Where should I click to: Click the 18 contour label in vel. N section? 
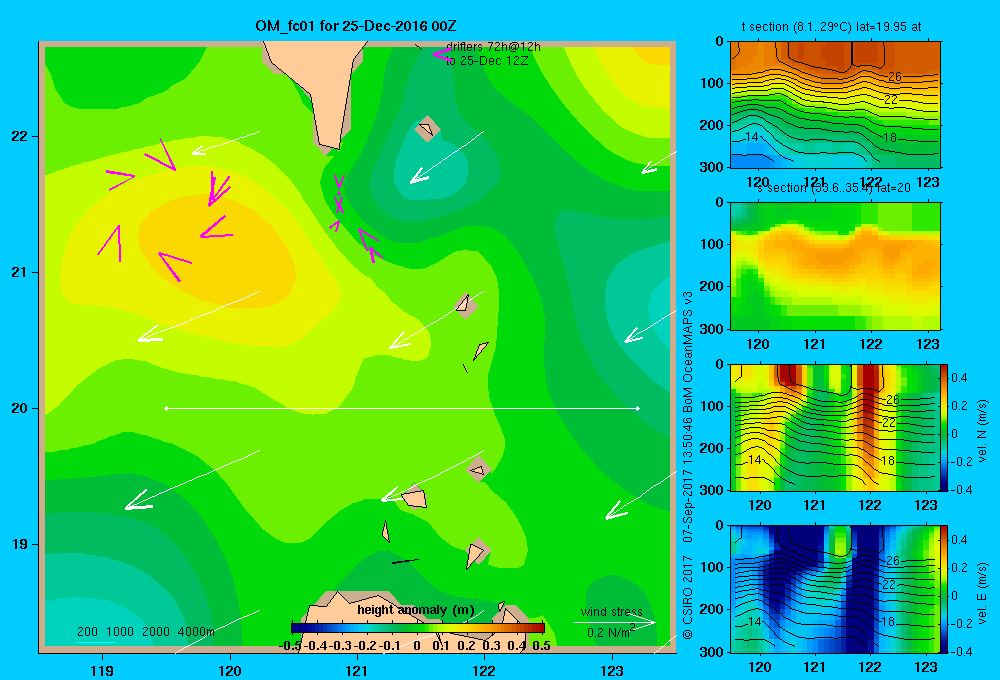(x=888, y=461)
